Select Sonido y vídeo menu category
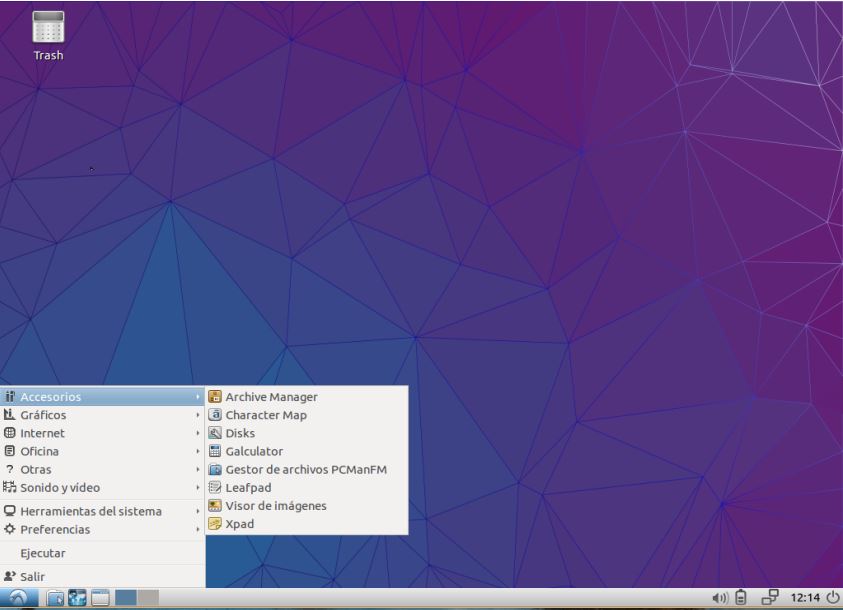This screenshot has height=610, width=843. click(60, 488)
